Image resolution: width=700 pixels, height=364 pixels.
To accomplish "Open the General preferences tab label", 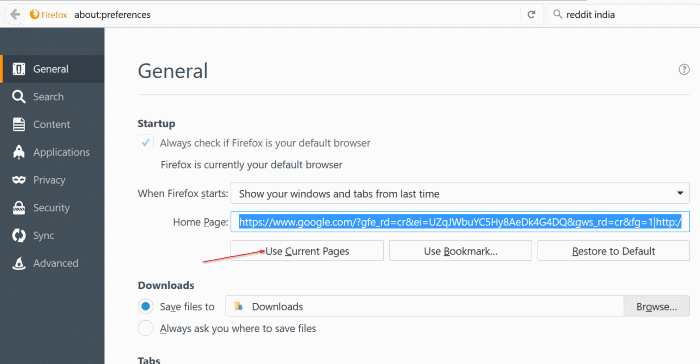I will [x=51, y=69].
